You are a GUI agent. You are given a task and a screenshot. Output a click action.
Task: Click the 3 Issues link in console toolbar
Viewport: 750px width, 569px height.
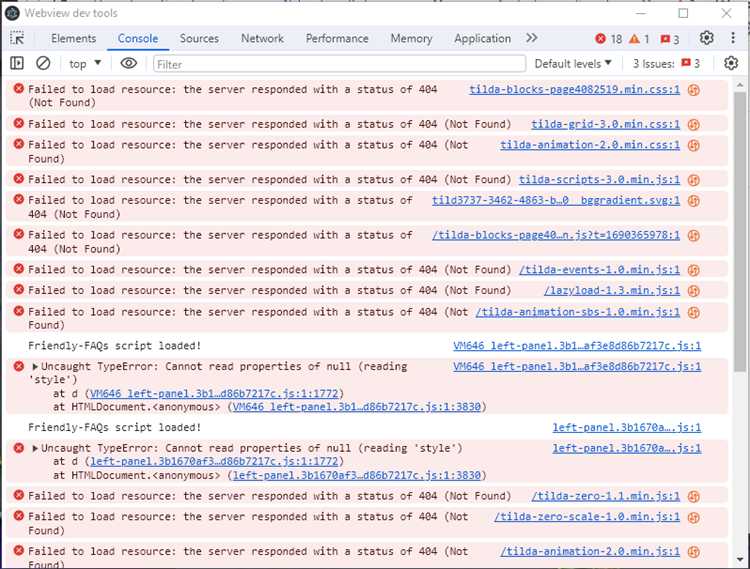coord(666,64)
